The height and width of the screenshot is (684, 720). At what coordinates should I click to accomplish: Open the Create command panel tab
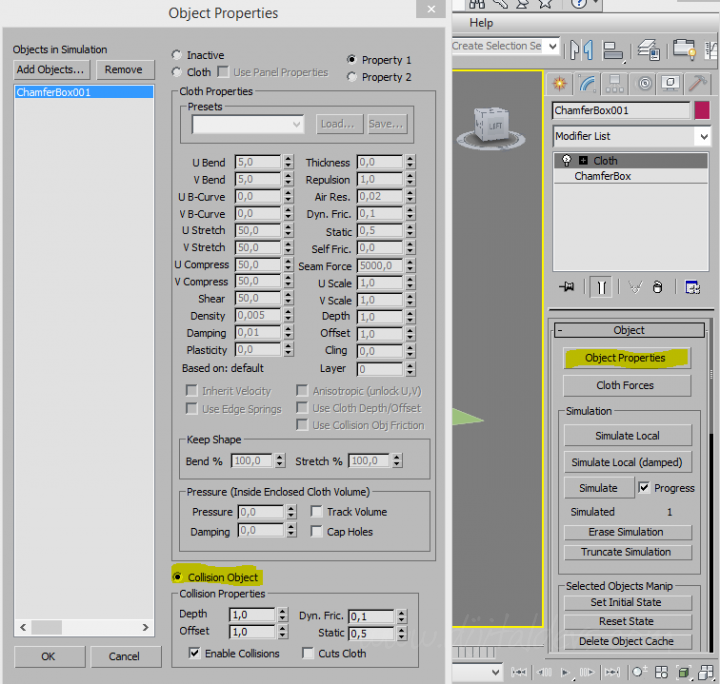pyautogui.click(x=560, y=84)
